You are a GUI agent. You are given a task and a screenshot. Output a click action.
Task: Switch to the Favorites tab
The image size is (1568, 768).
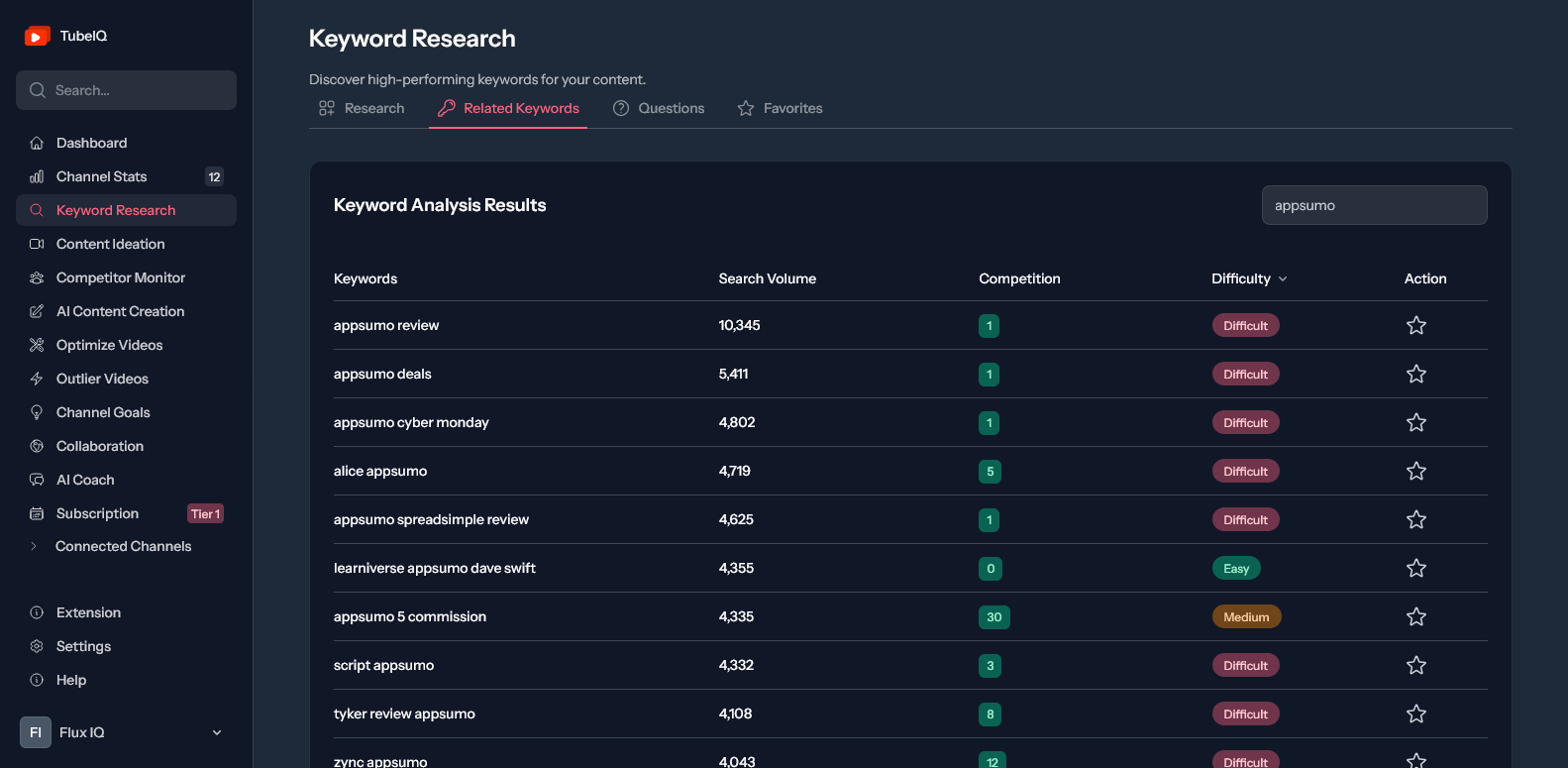(781, 108)
